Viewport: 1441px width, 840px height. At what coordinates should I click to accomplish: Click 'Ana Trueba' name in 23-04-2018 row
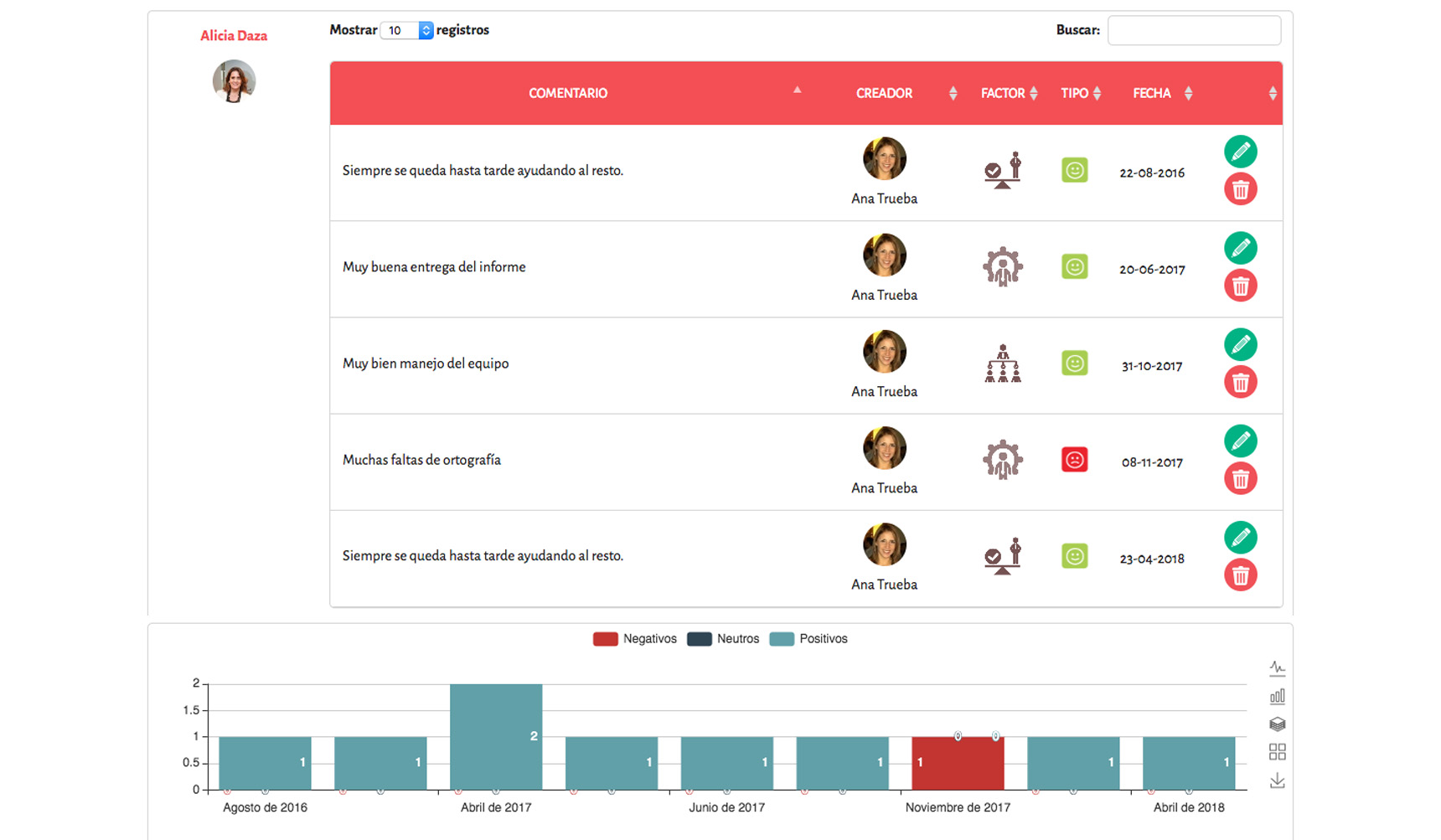(884, 585)
